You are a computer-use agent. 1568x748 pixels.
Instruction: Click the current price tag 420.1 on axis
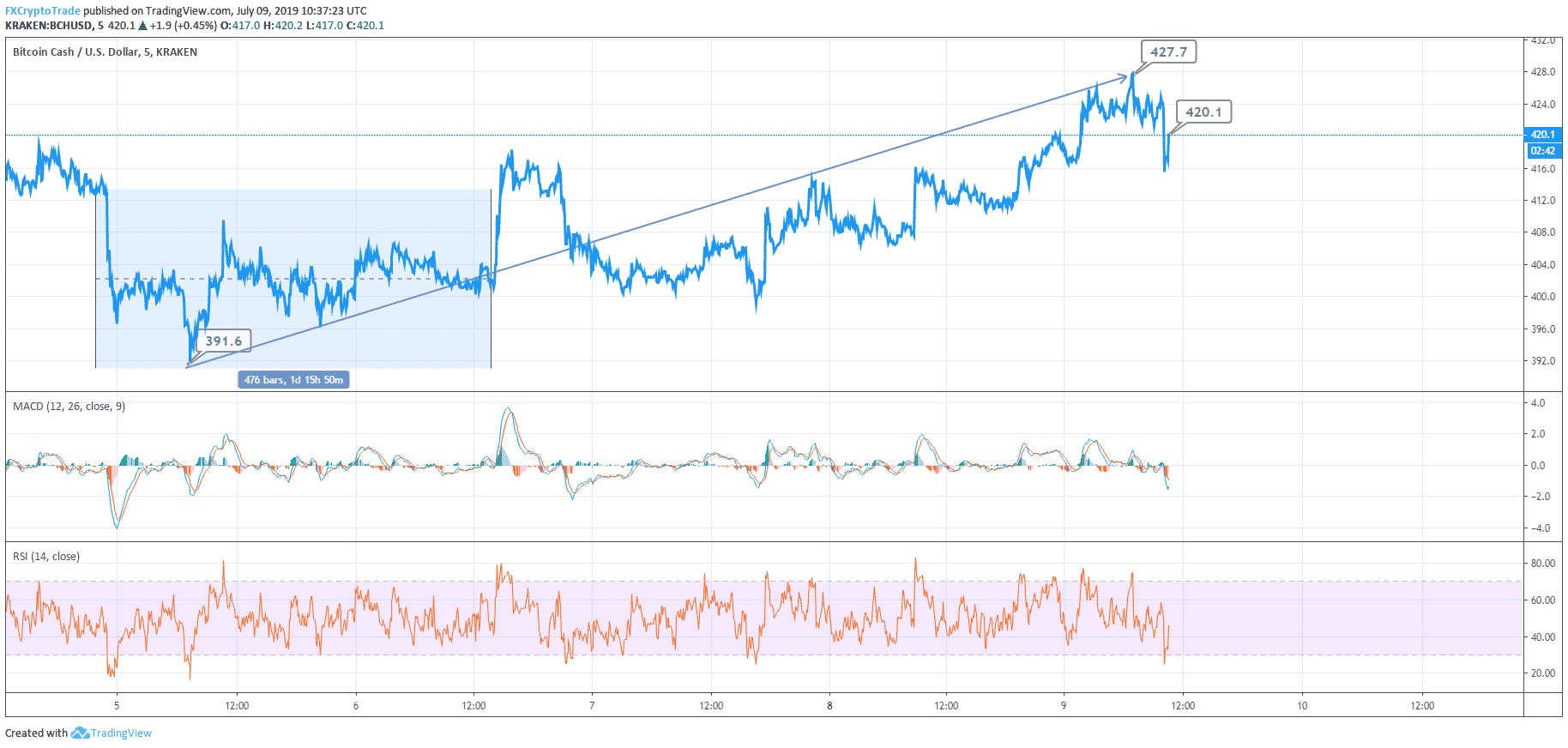[1543, 135]
